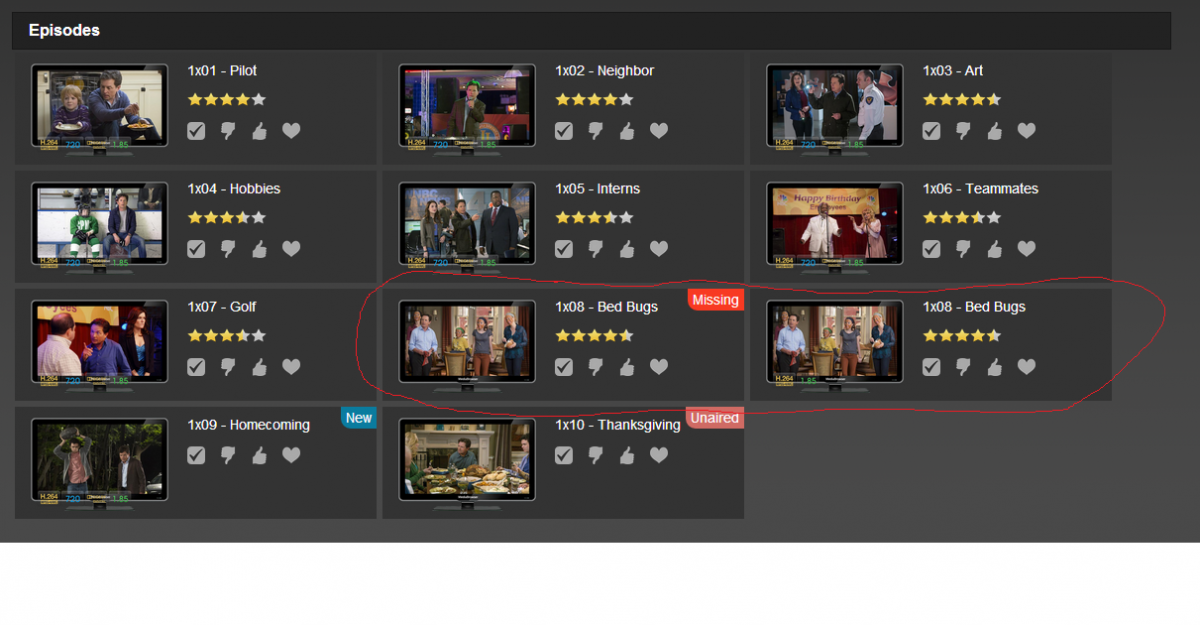Image resolution: width=1200 pixels, height=625 pixels.
Task: Click the Unaired badge on Thanksgiving
Action: (x=715, y=418)
